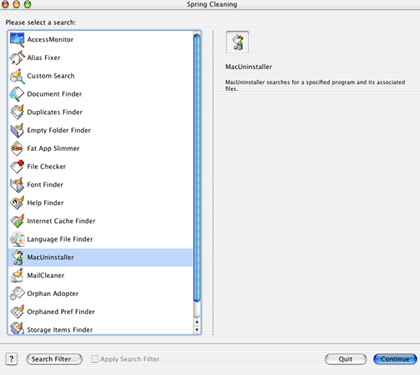Viewport: 420px width, 375px height.
Task: Click the MacUninstaller title in the detail pane
Action: pos(249,67)
